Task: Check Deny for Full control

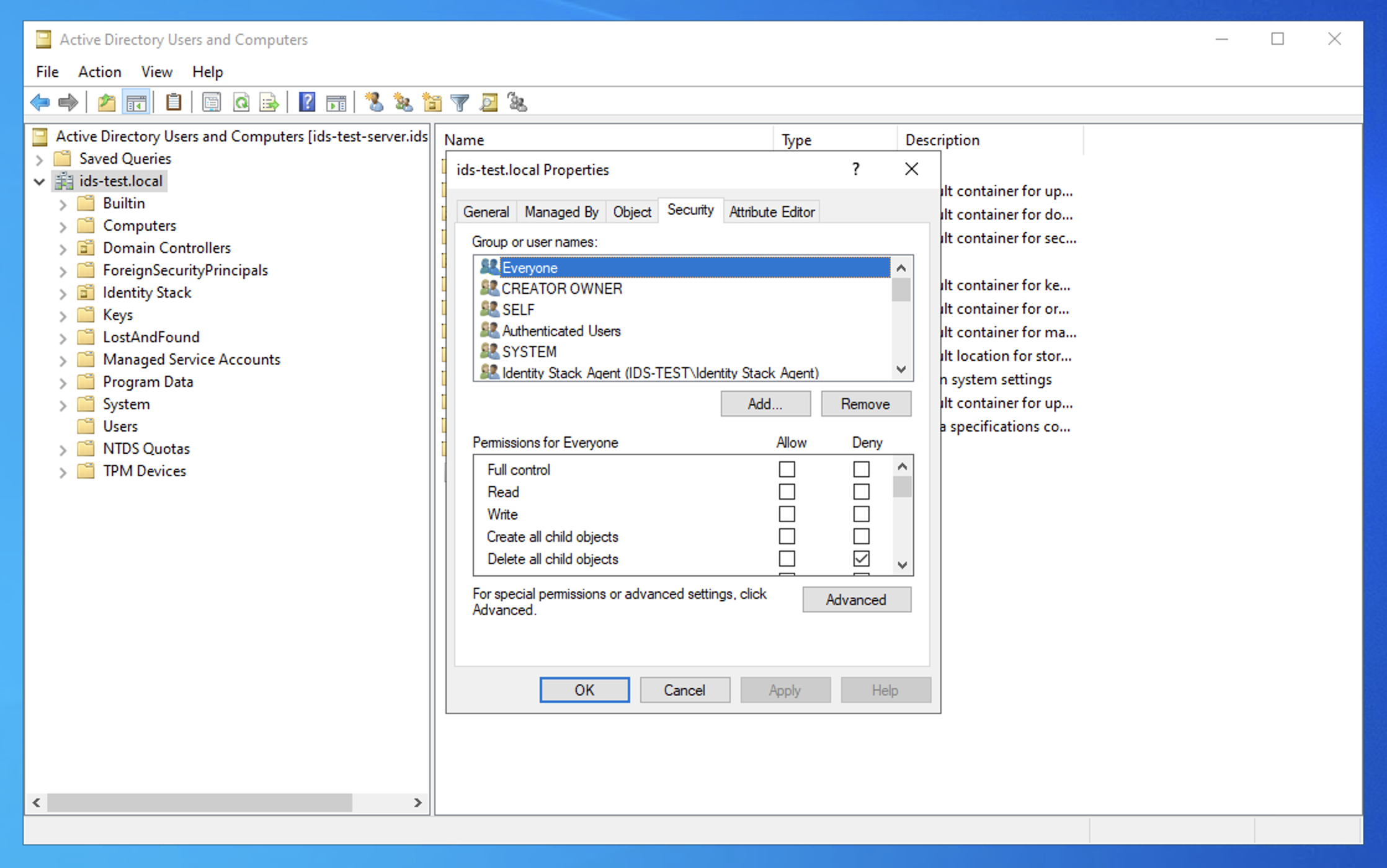Action: (x=861, y=469)
